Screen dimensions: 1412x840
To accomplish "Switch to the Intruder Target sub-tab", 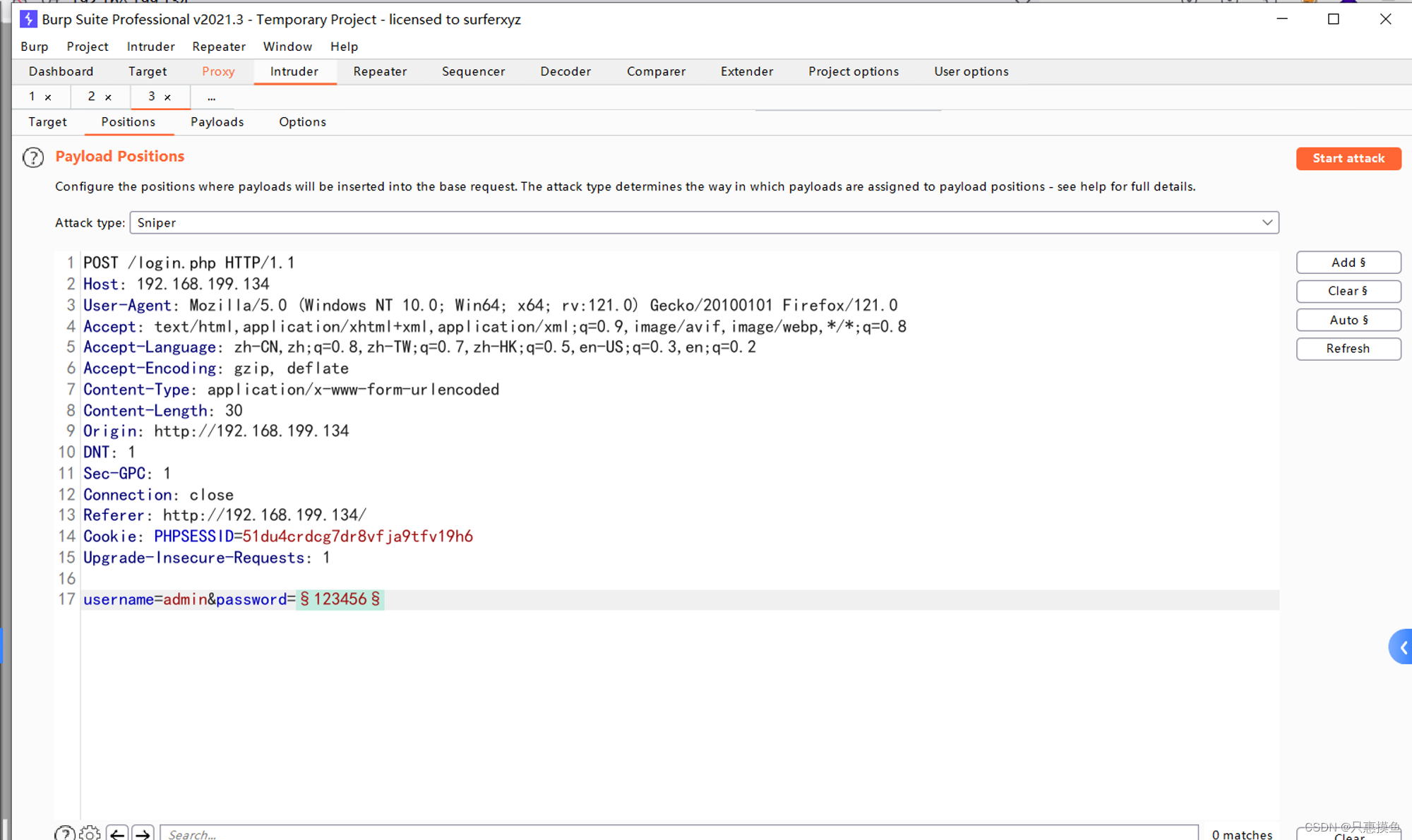I will 47,122.
